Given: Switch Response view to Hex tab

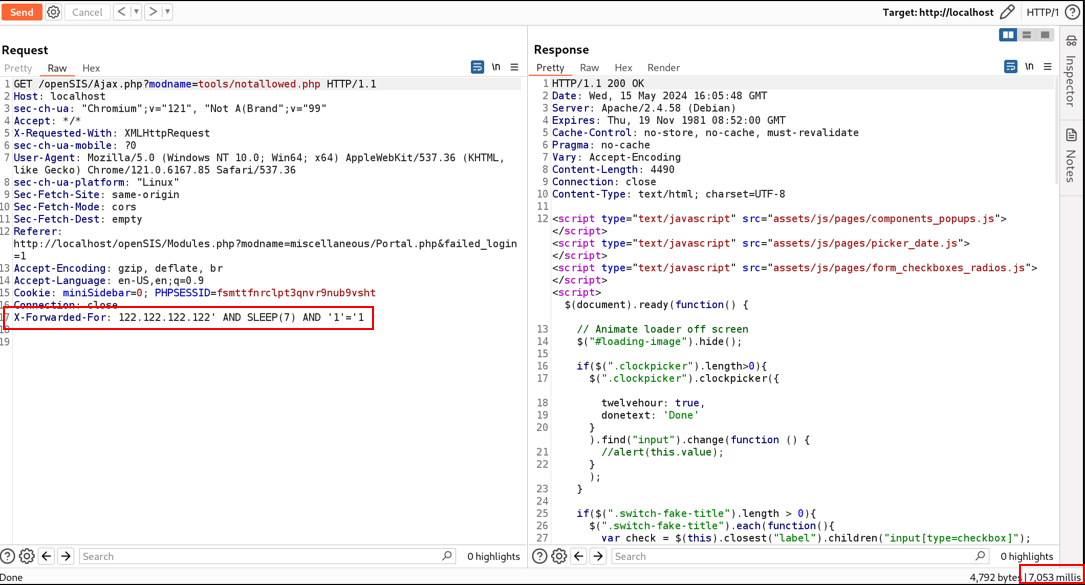Looking at the screenshot, I should coord(623,67).
